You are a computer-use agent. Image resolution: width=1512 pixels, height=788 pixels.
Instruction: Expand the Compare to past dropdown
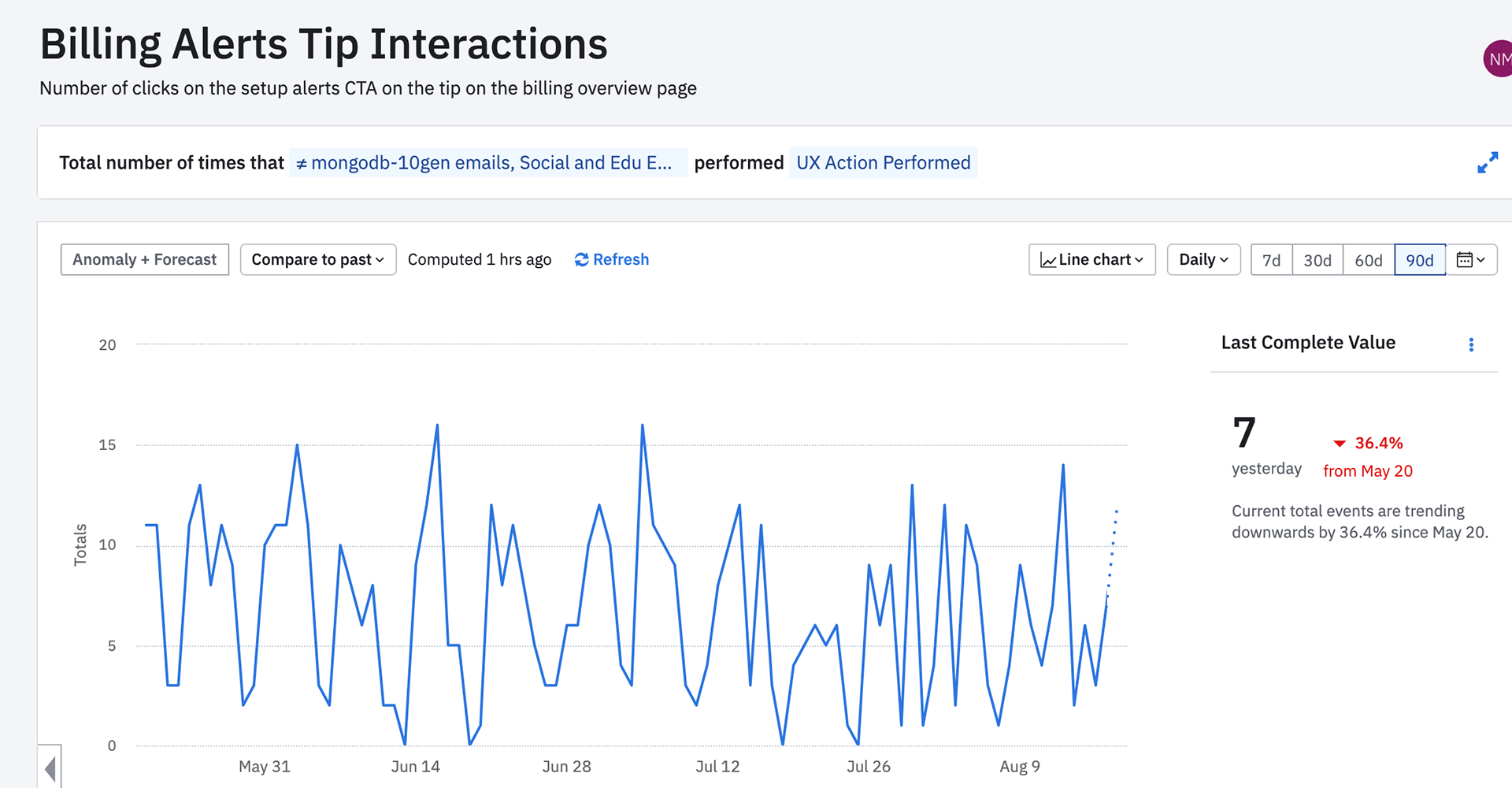click(317, 259)
